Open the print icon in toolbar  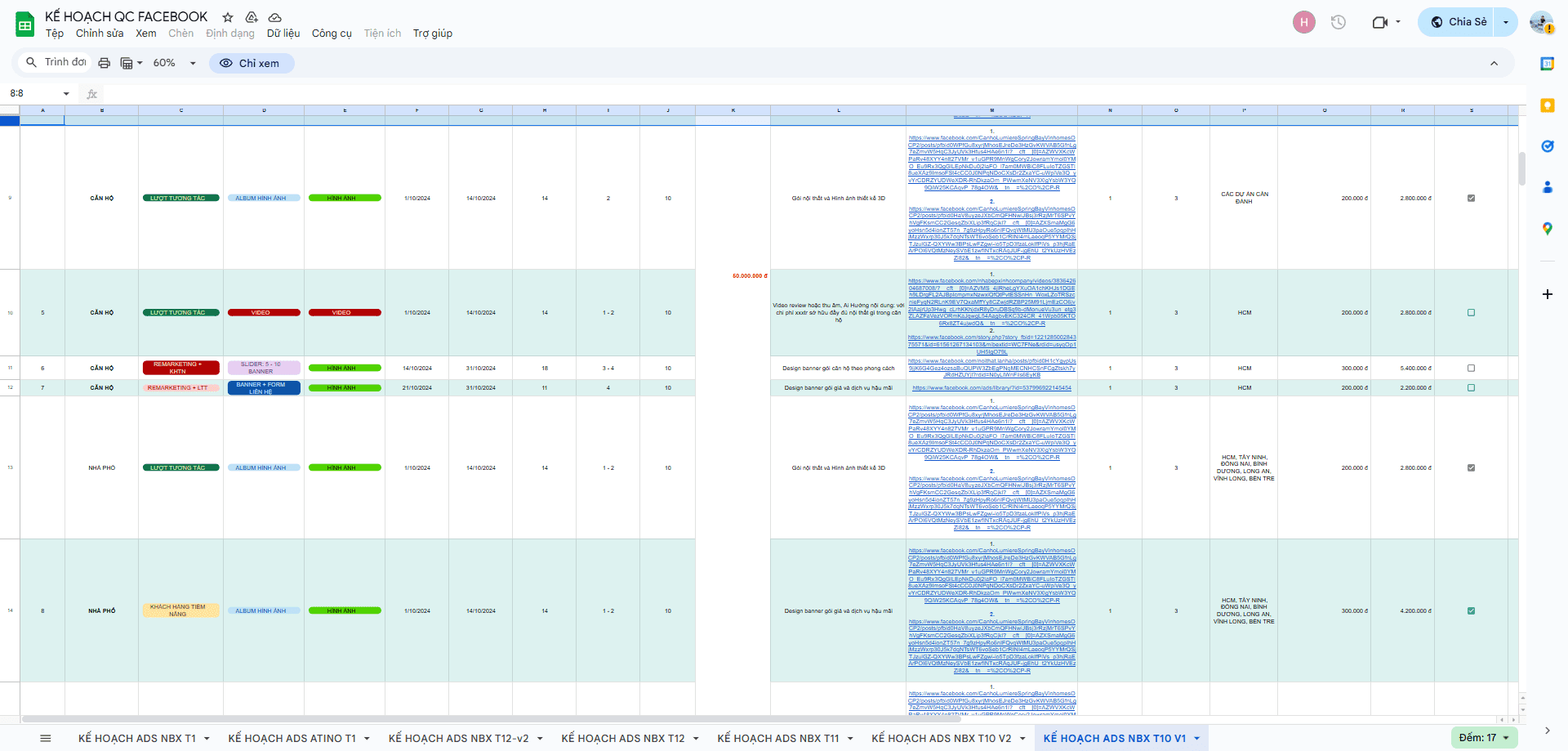coord(104,63)
